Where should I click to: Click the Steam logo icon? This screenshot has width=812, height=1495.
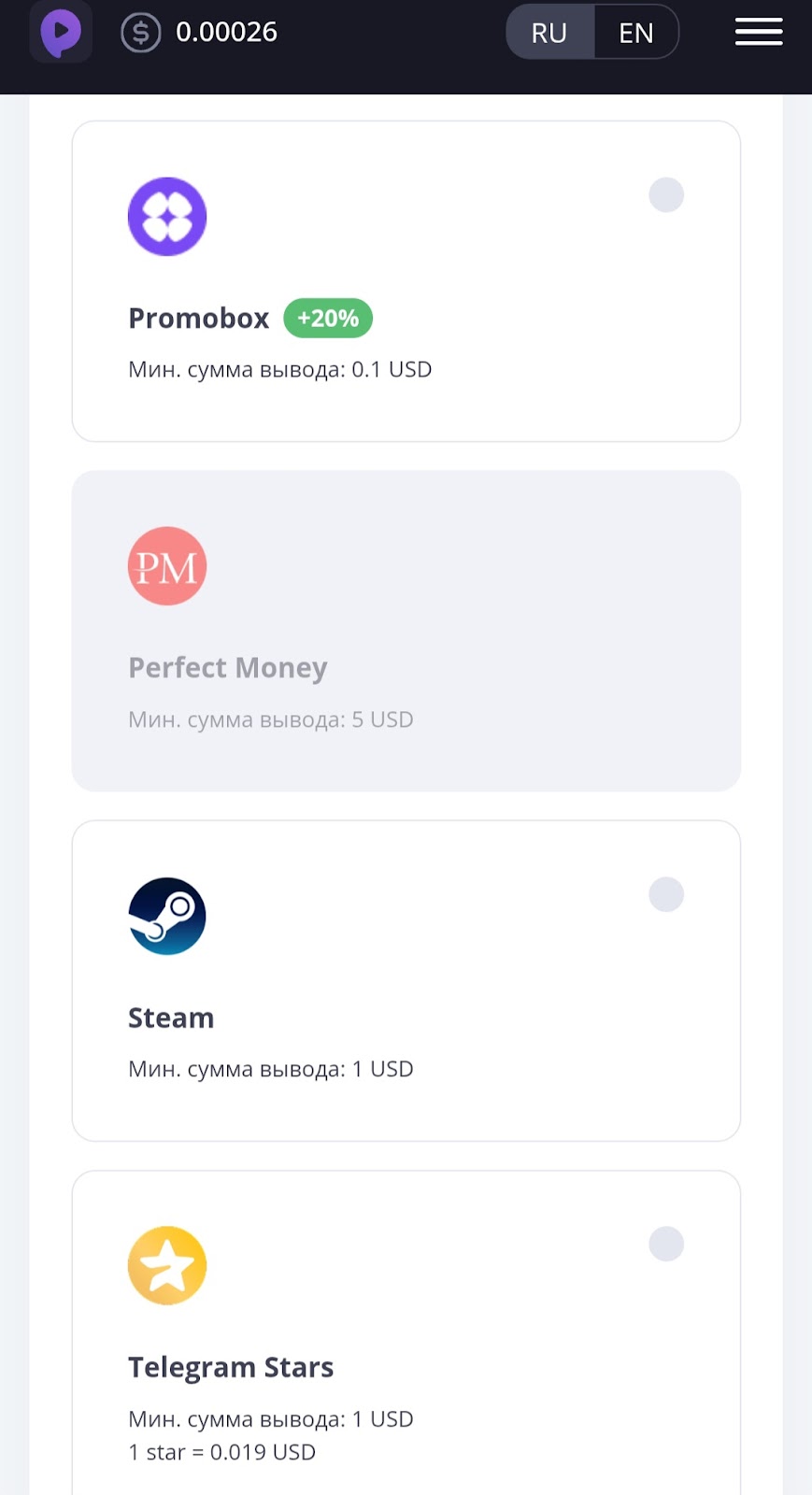167,916
